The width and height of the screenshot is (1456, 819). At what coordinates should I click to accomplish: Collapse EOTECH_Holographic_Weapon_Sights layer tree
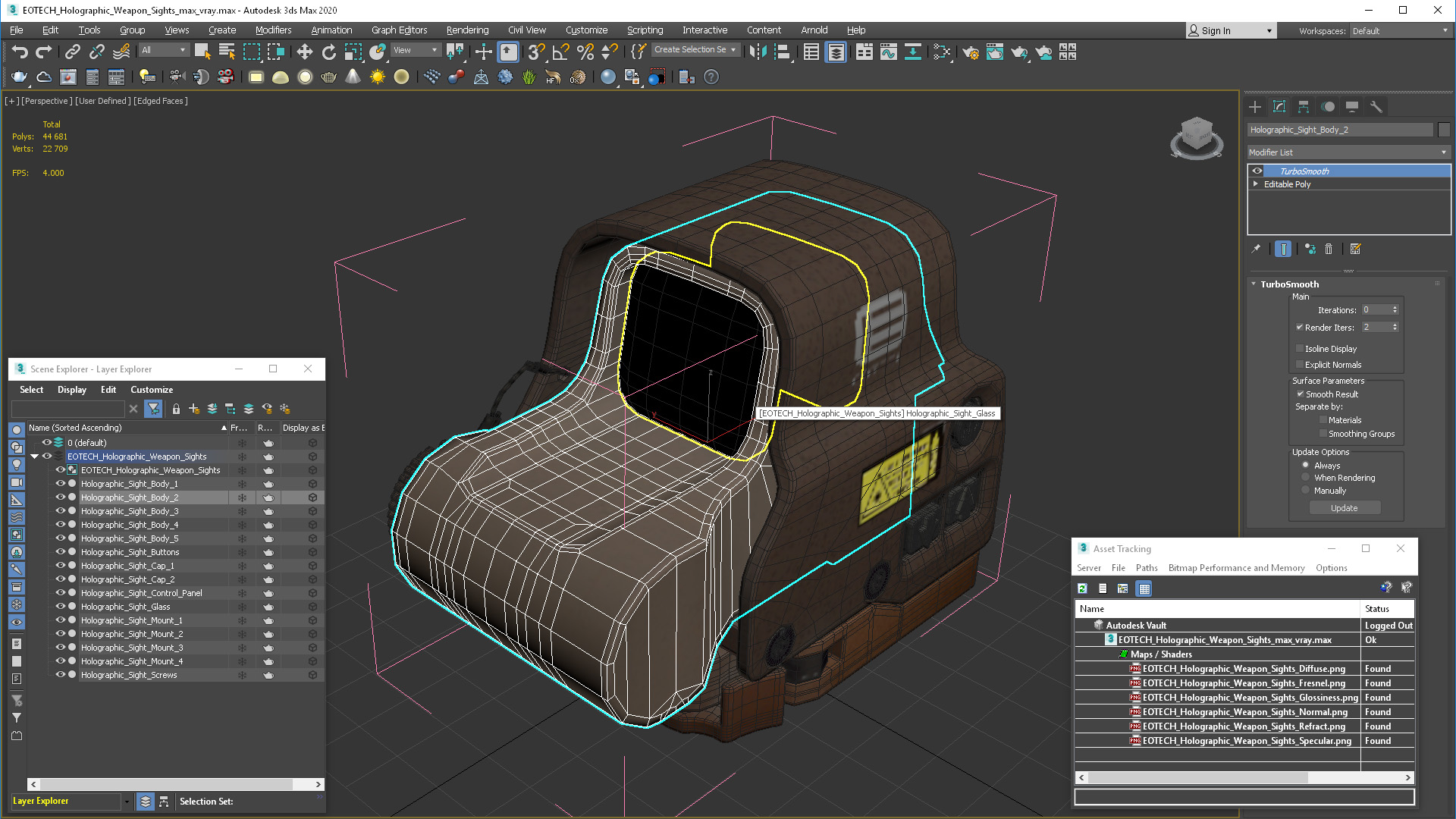tap(34, 457)
